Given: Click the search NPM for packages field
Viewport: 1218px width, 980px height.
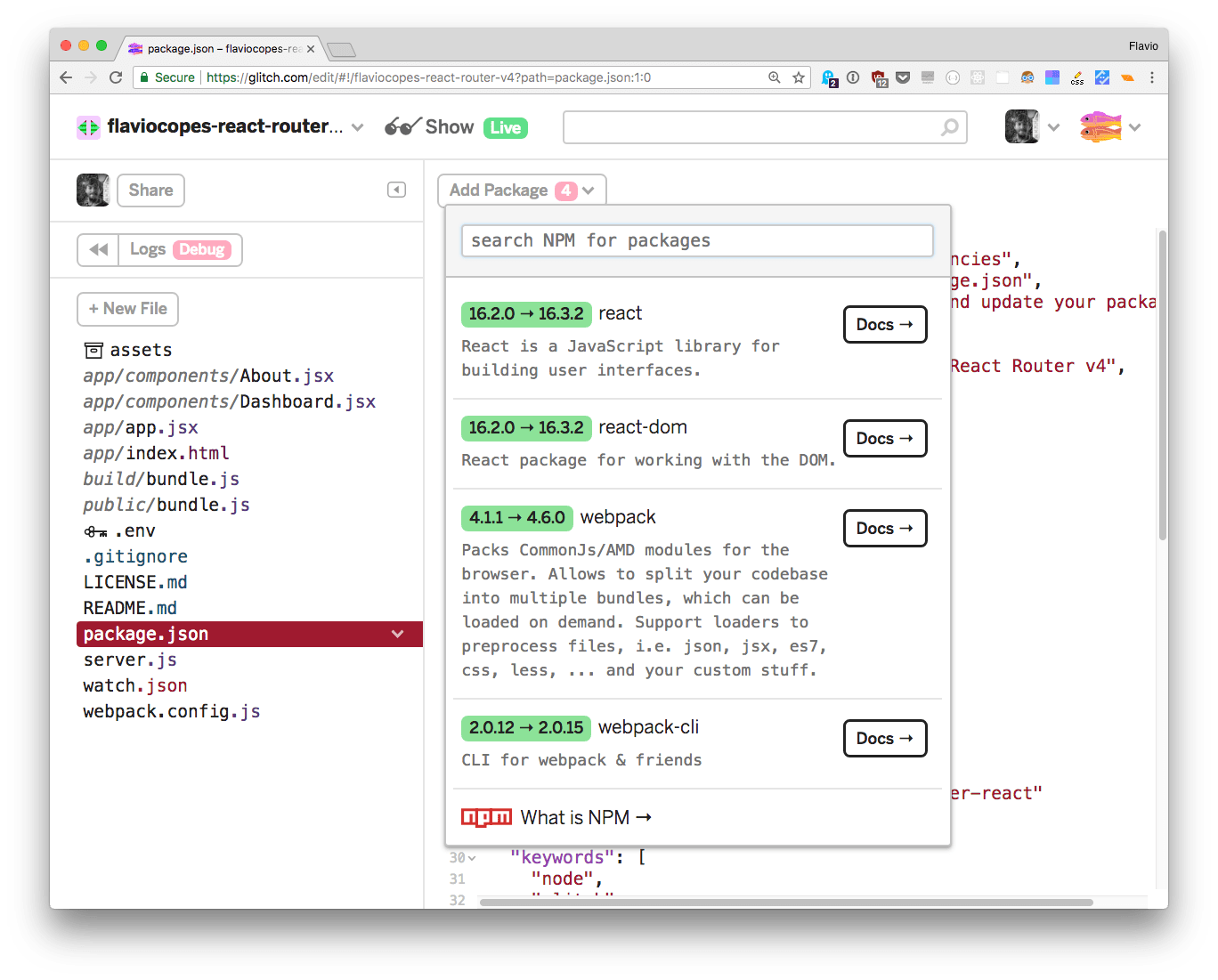Looking at the screenshot, I should (696, 240).
